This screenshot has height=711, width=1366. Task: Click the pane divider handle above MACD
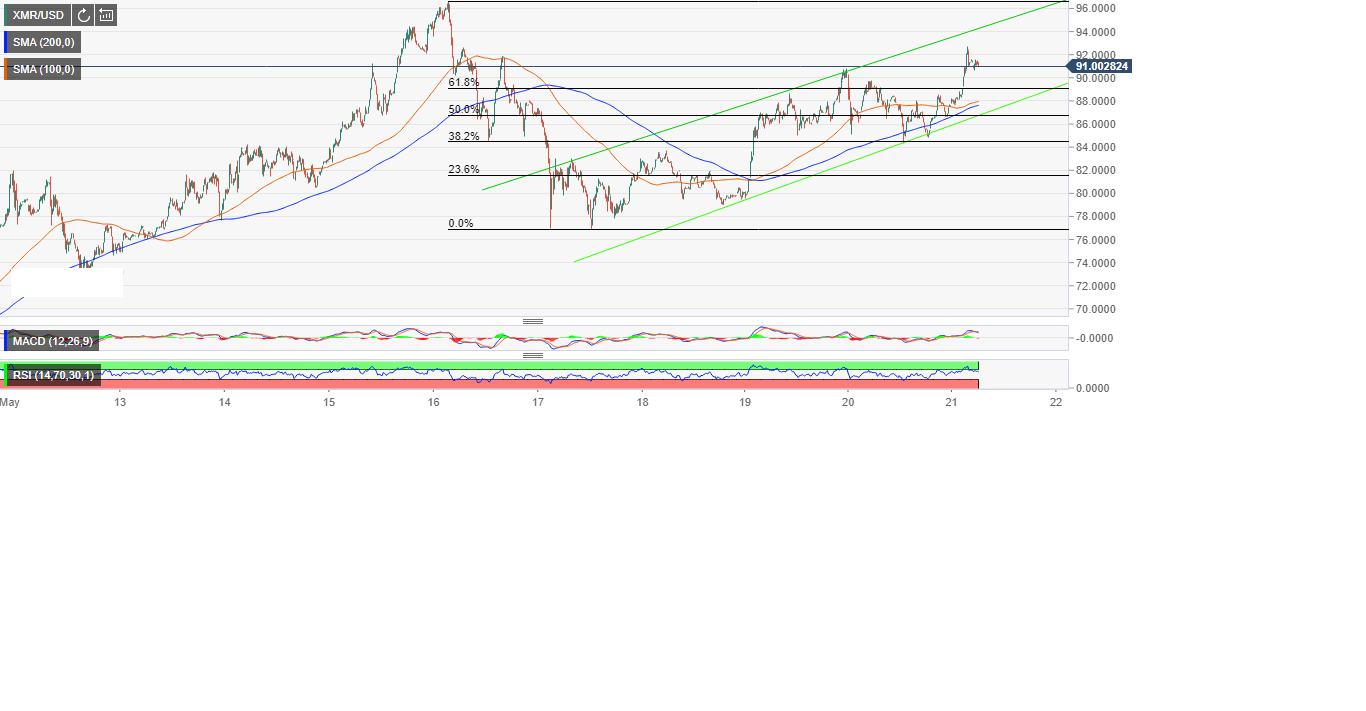point(533,322)
